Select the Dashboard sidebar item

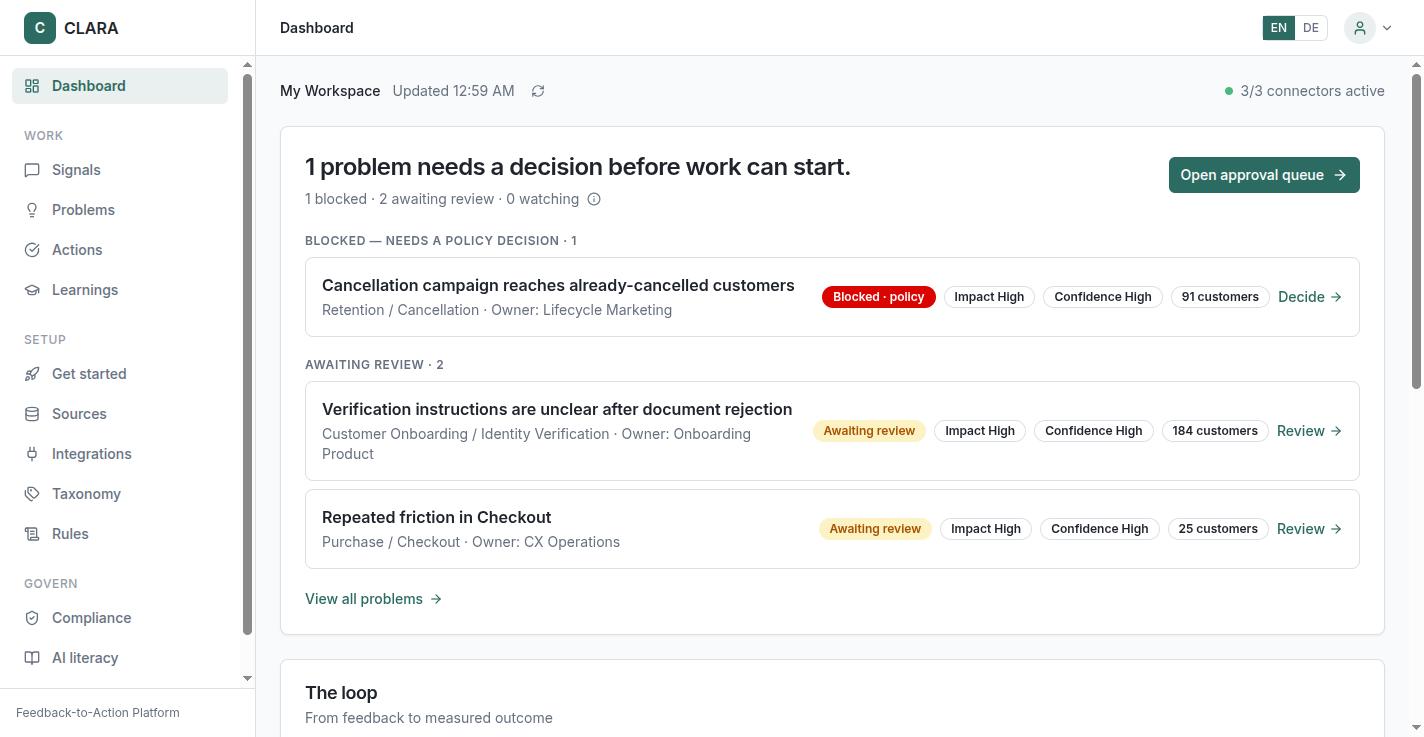tap(120, 86)
